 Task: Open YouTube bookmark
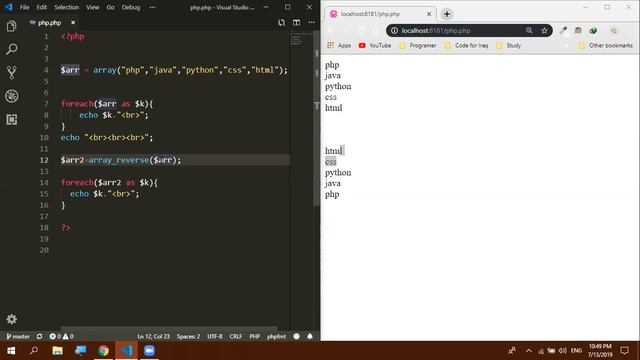pos(375,45)
